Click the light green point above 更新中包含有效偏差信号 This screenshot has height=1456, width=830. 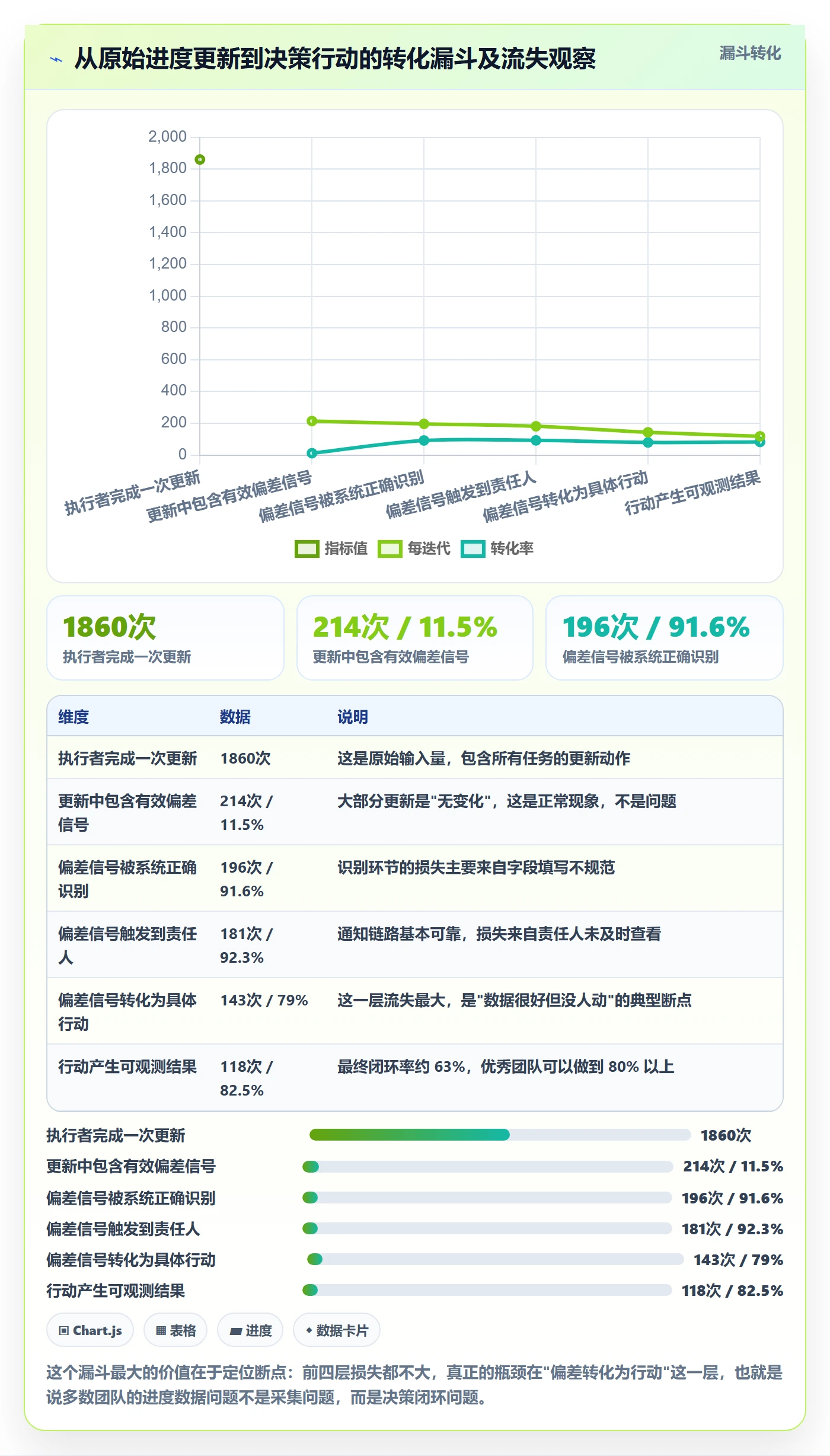312,421
